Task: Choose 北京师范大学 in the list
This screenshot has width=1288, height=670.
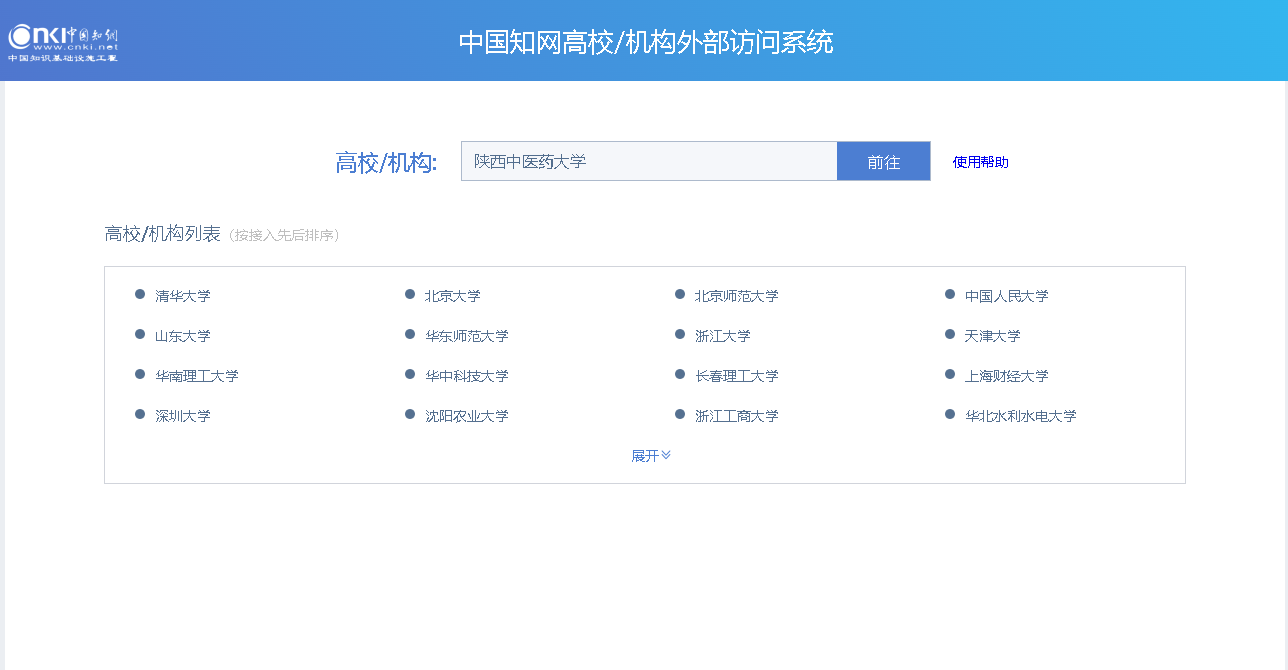Action: point(737,296)
